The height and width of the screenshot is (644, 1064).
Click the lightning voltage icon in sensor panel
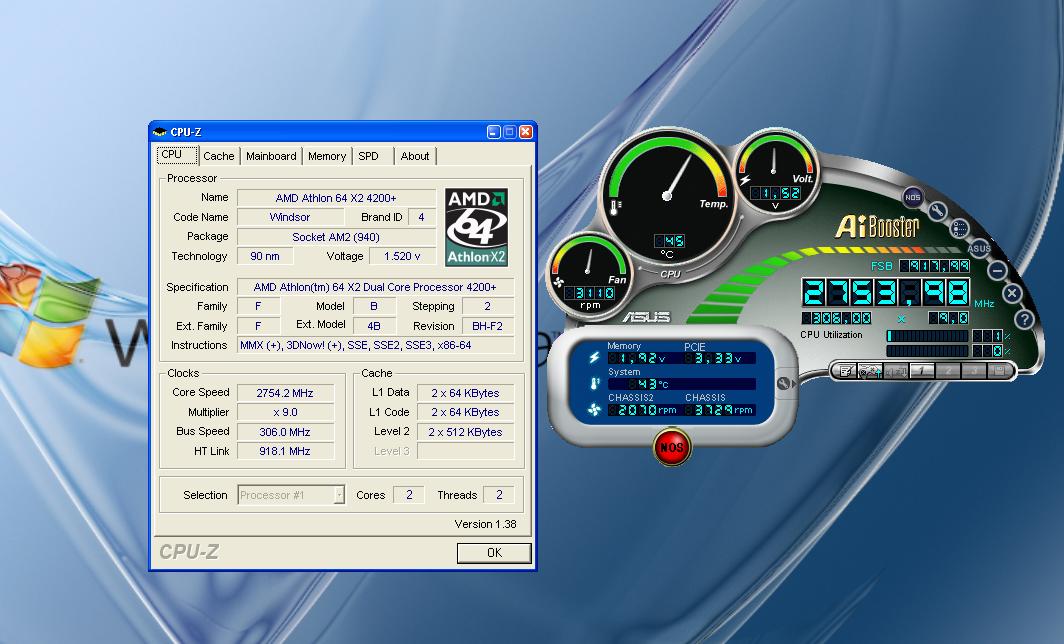click(594, 357)
